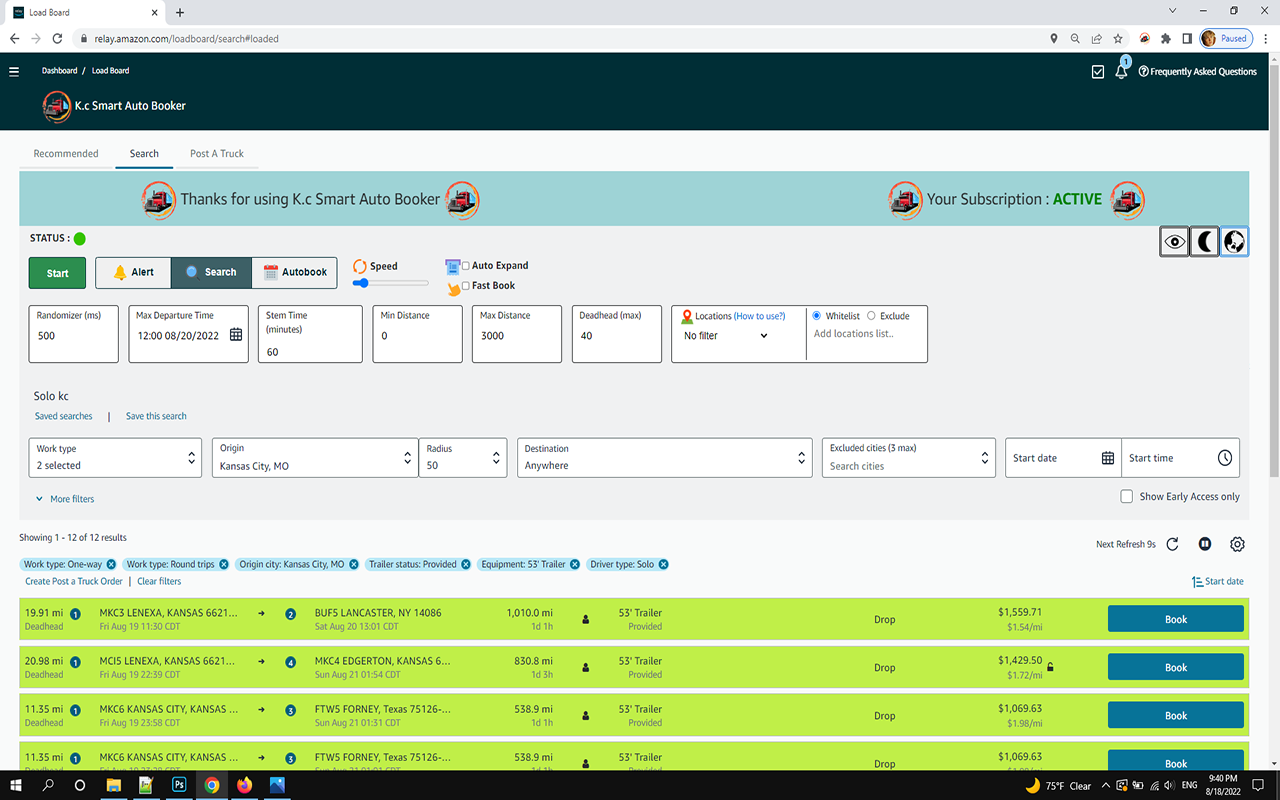Click Save this search
The width and height of the screenshot is (1280, 800).
pyautogui.click(x=156, y=416)
